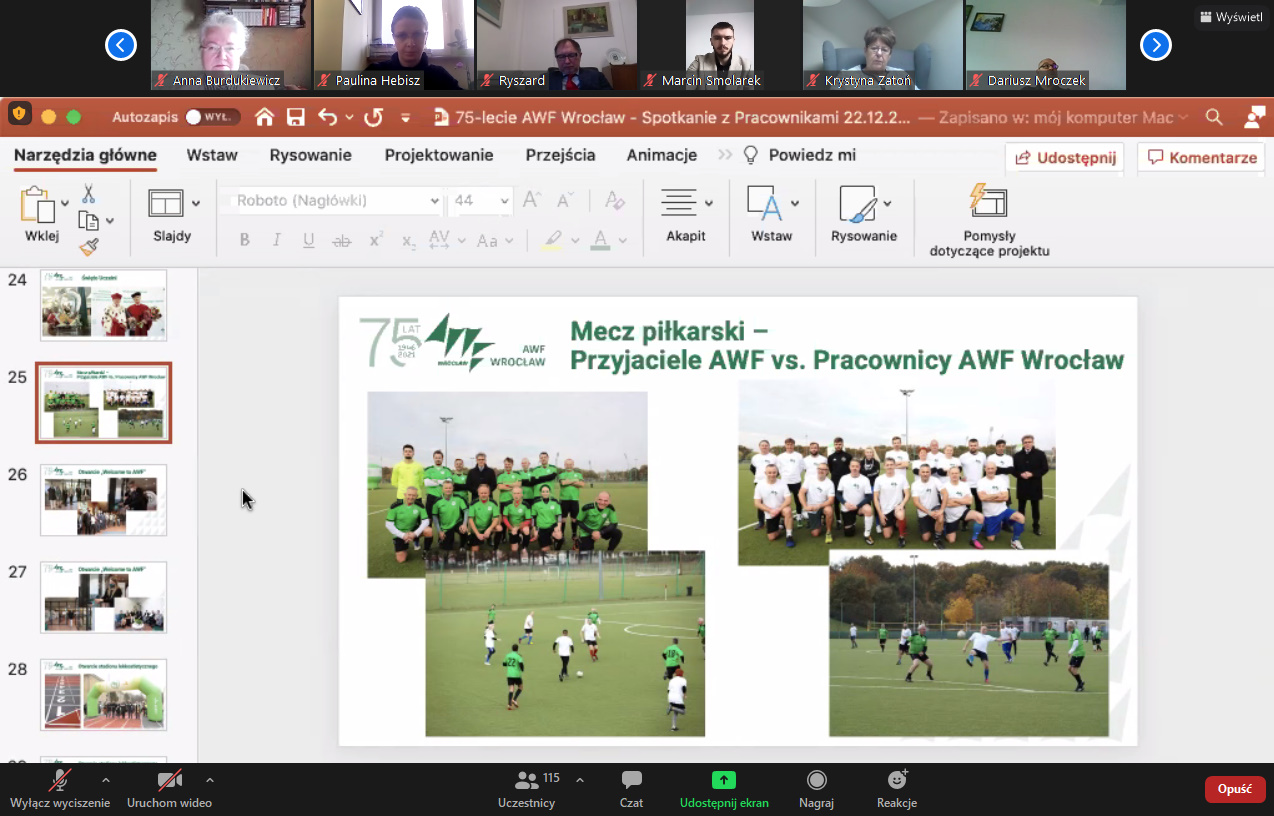The height and width of the screenshot is (816, 1274).
Task: Select slide 28 thumbnail
Action: (104, 695)
